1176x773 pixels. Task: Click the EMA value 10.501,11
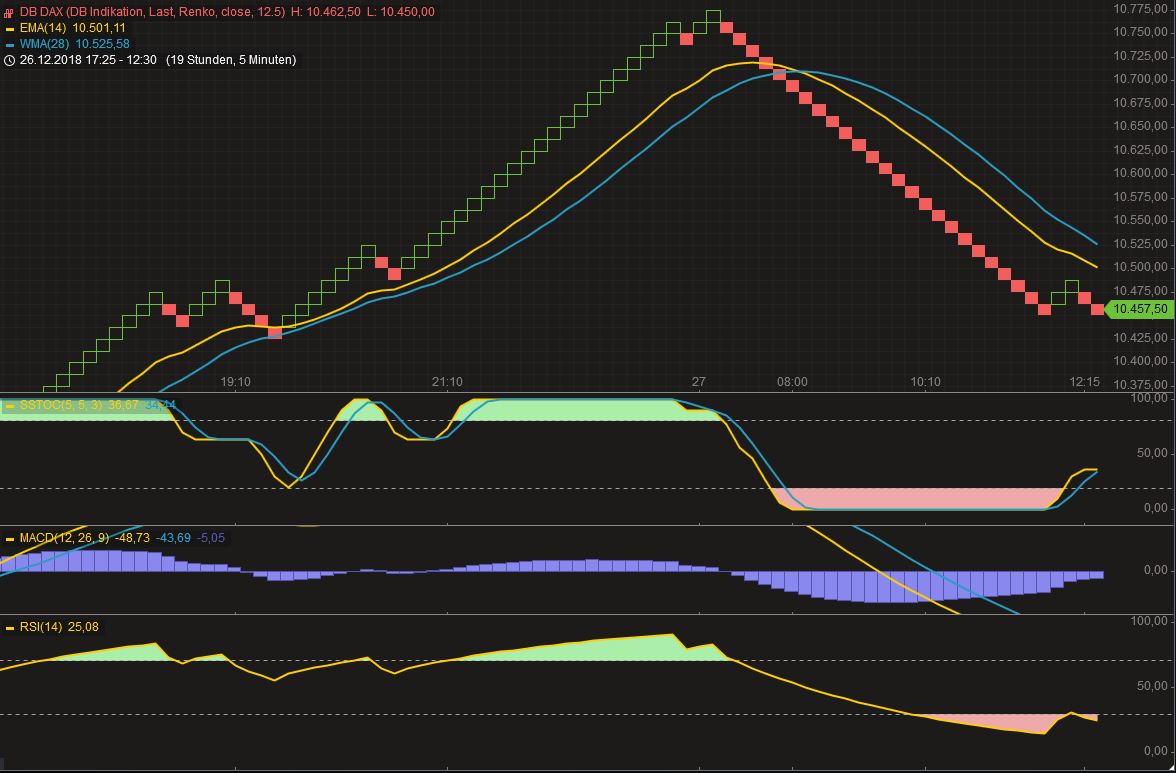click(x=99, y=28)
